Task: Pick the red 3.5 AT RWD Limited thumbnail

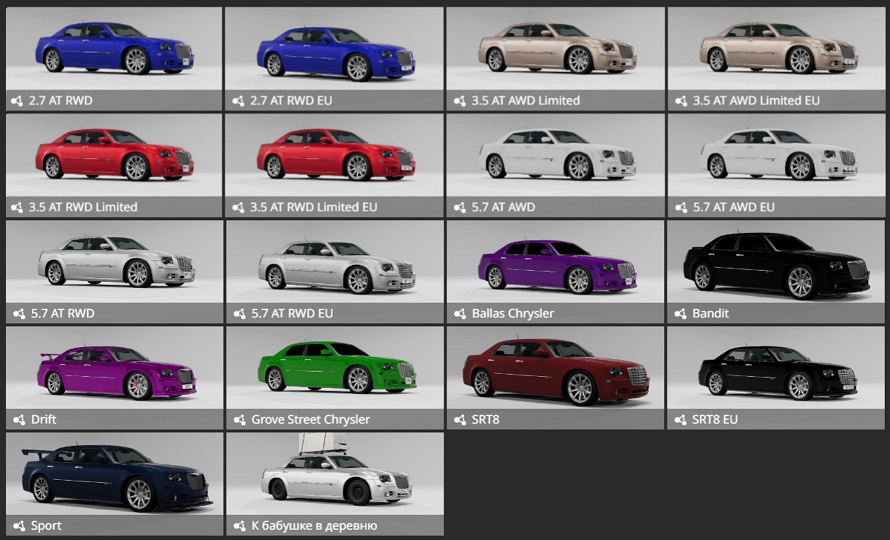Action: pyautogui.click(x=114, y=156)
